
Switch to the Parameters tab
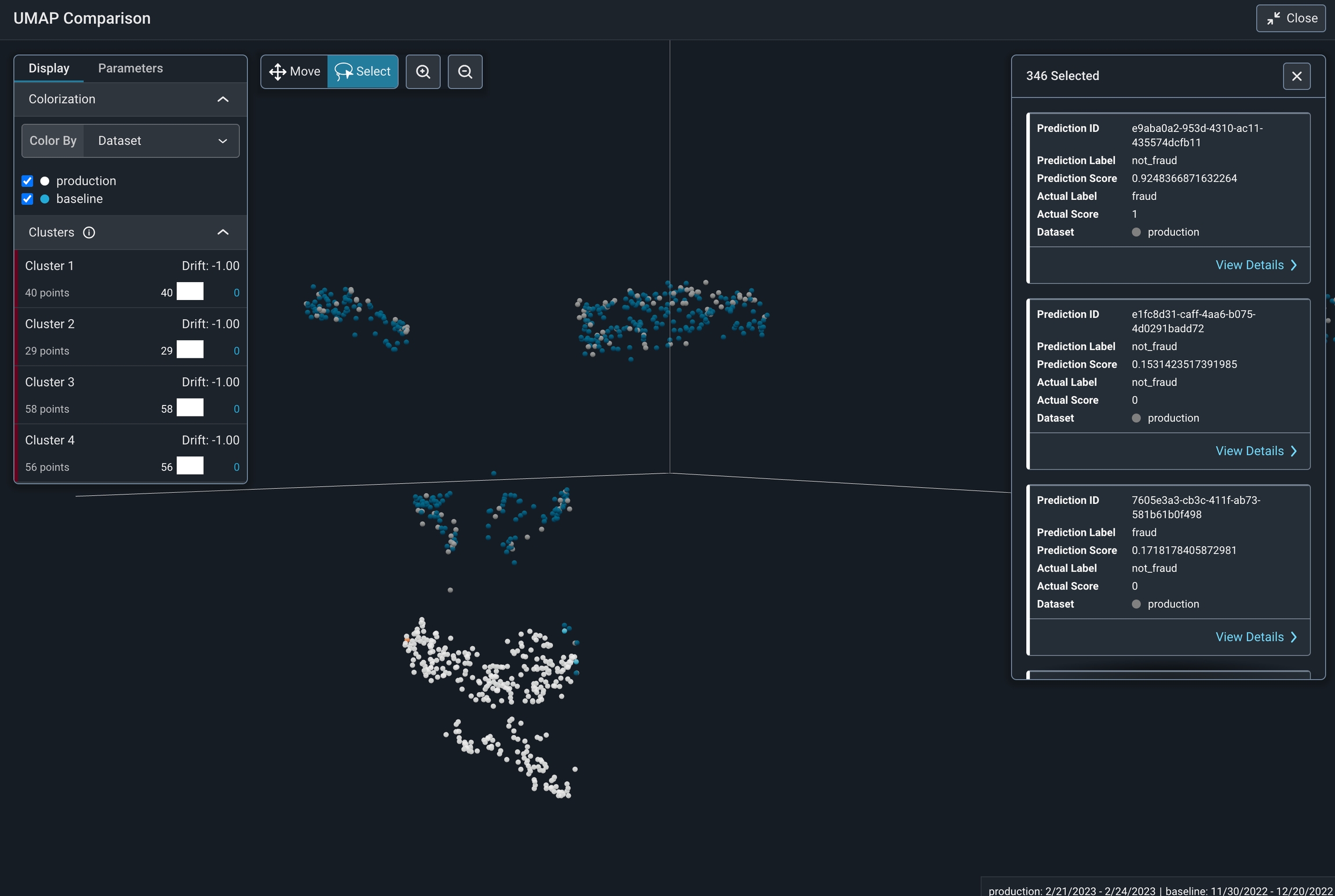130,68
